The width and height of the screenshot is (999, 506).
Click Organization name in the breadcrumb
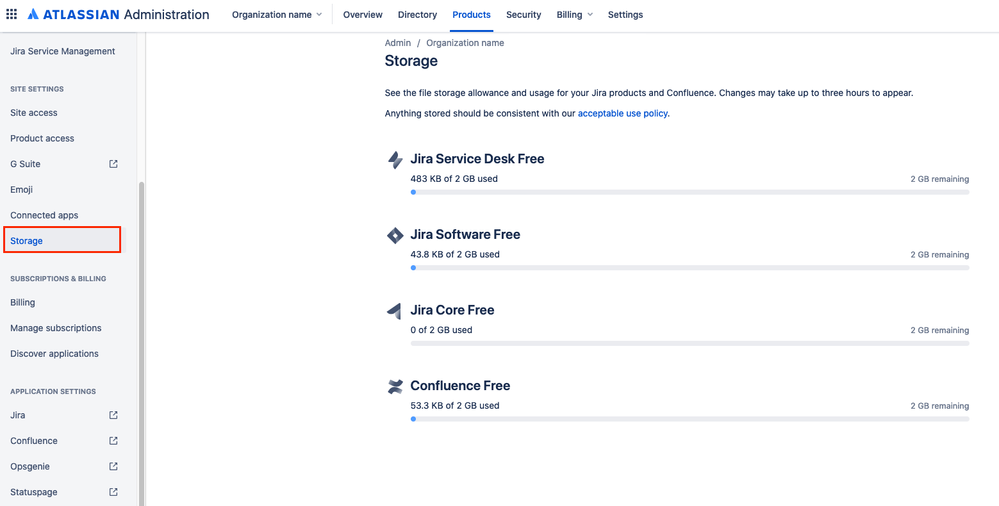click(465, 43)
